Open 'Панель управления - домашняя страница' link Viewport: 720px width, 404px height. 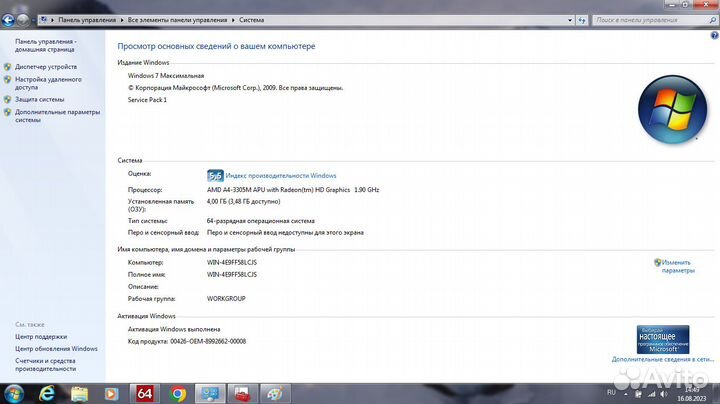pos(45,45)
